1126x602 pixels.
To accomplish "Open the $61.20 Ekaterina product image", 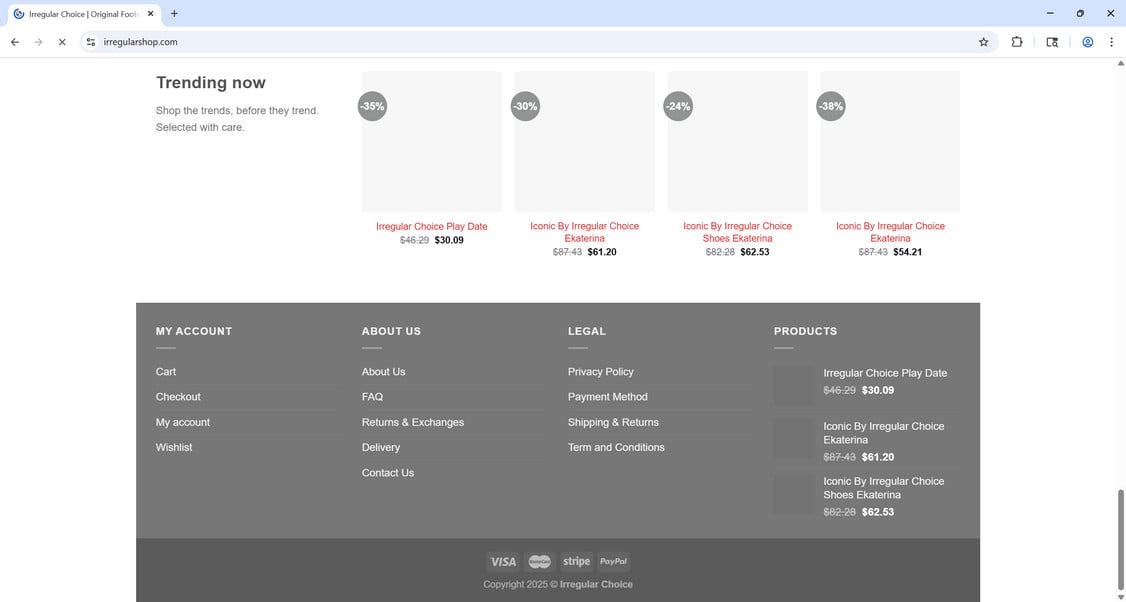I will pos(585,142).
